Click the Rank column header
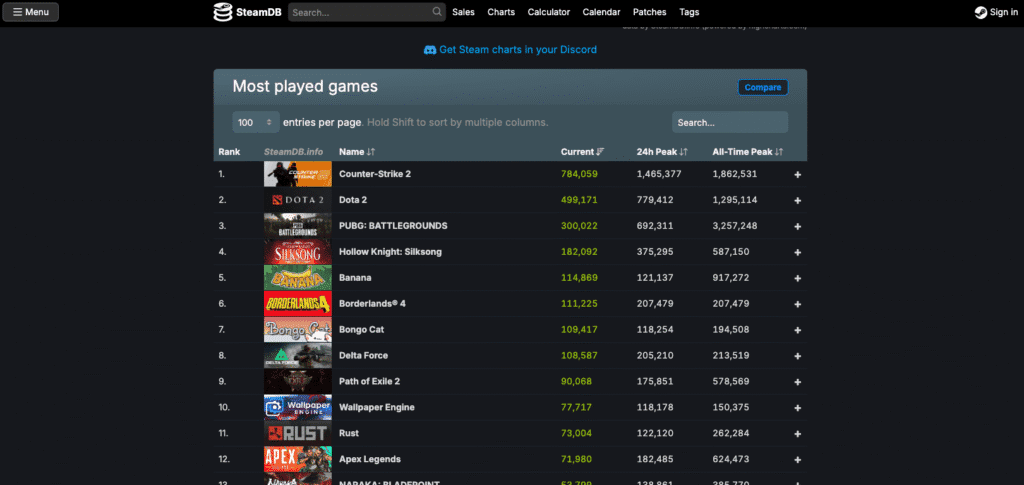 click(x=229, y=151)
